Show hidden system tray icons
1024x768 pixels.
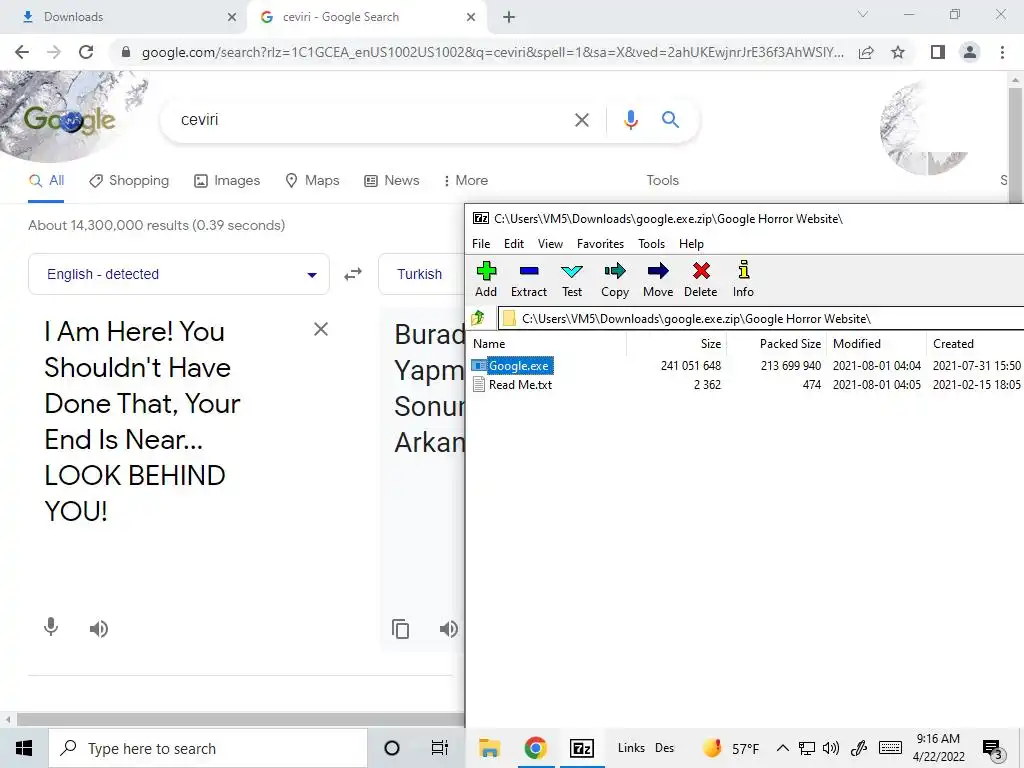tap(782, 748)
